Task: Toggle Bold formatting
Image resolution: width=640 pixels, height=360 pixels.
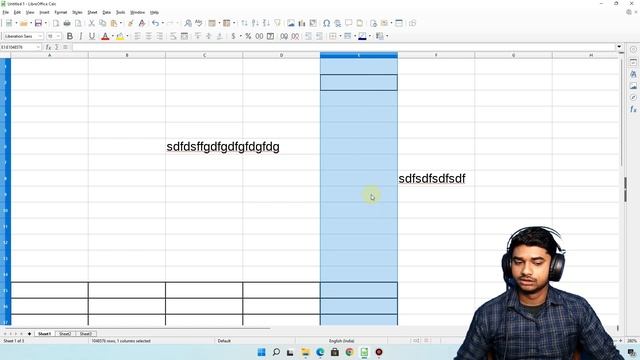Action: pos(70,36)
